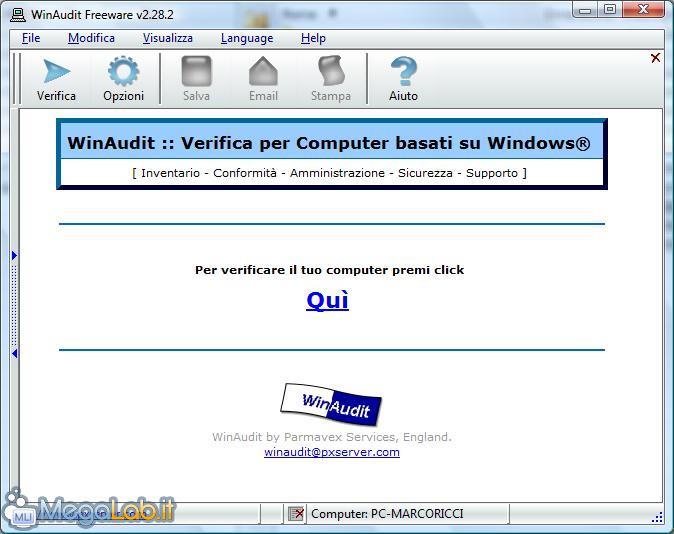
Task: Open the Opzioni gear settings
Action: (123, 79)
